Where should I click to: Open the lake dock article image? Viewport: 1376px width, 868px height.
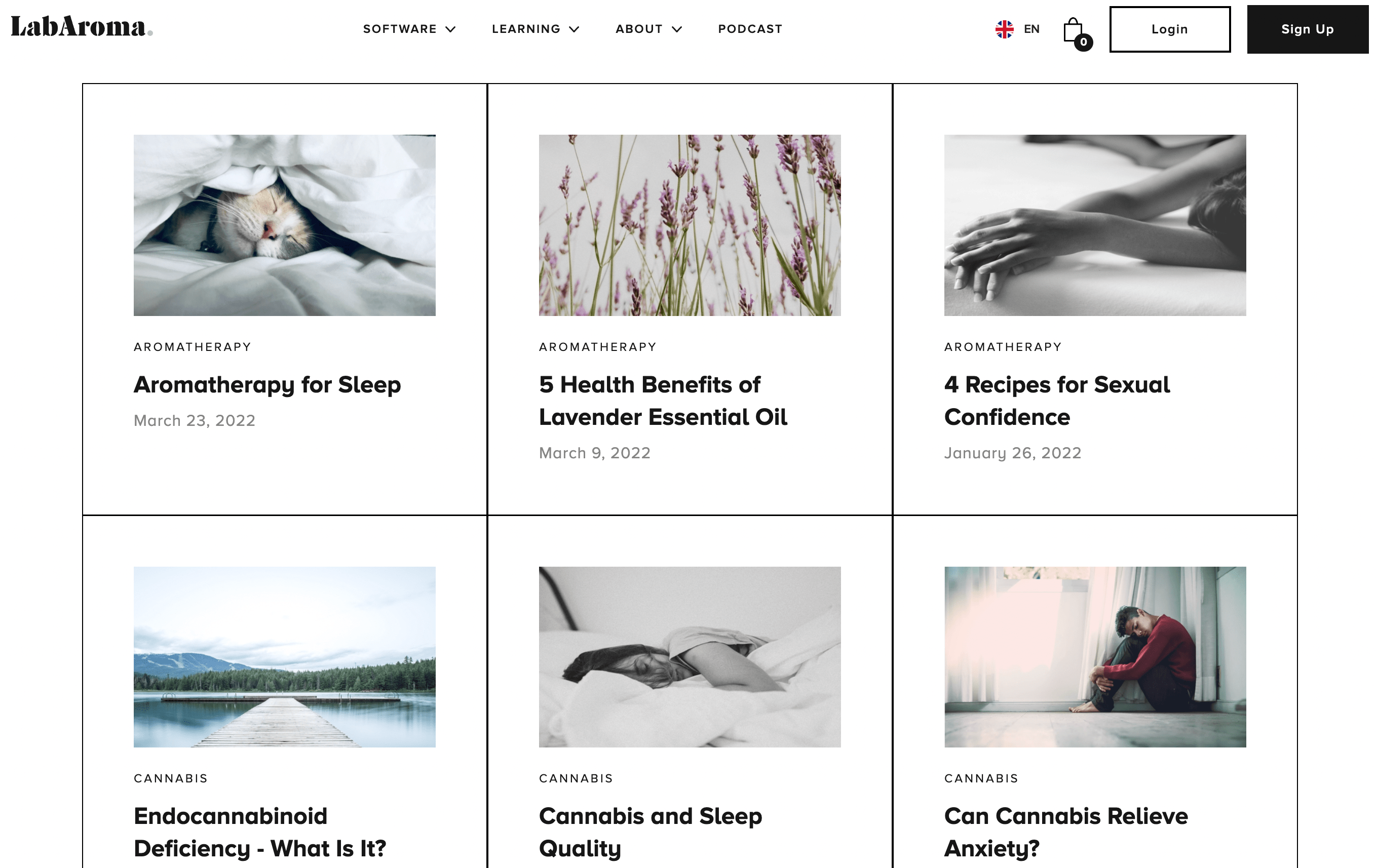[x=285, y=657]
